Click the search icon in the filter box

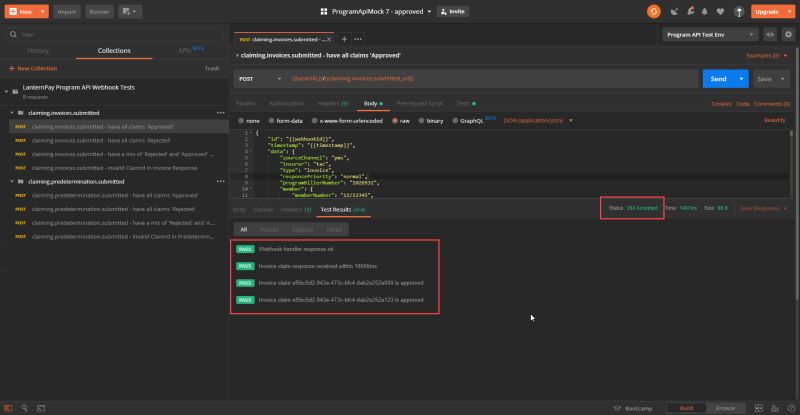pyautogui.click(x=13, y=35)
